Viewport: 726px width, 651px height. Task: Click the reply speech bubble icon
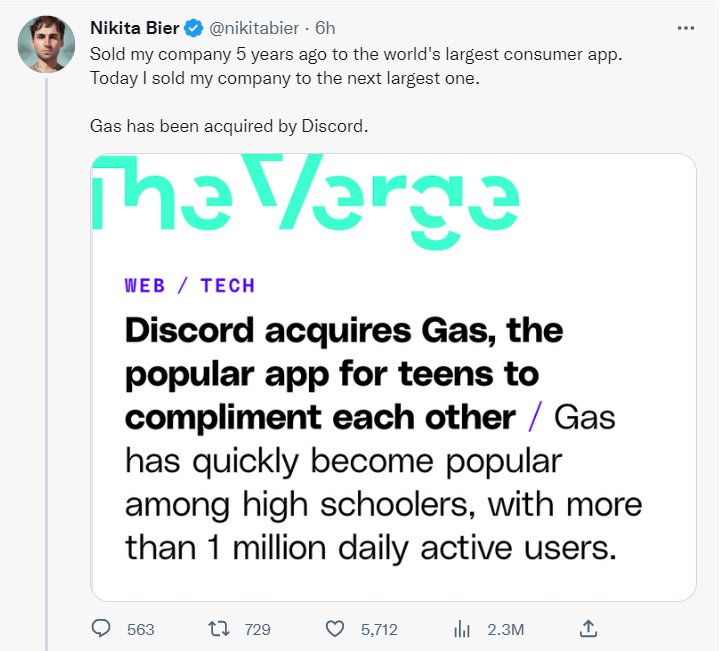tap(102, 629)
